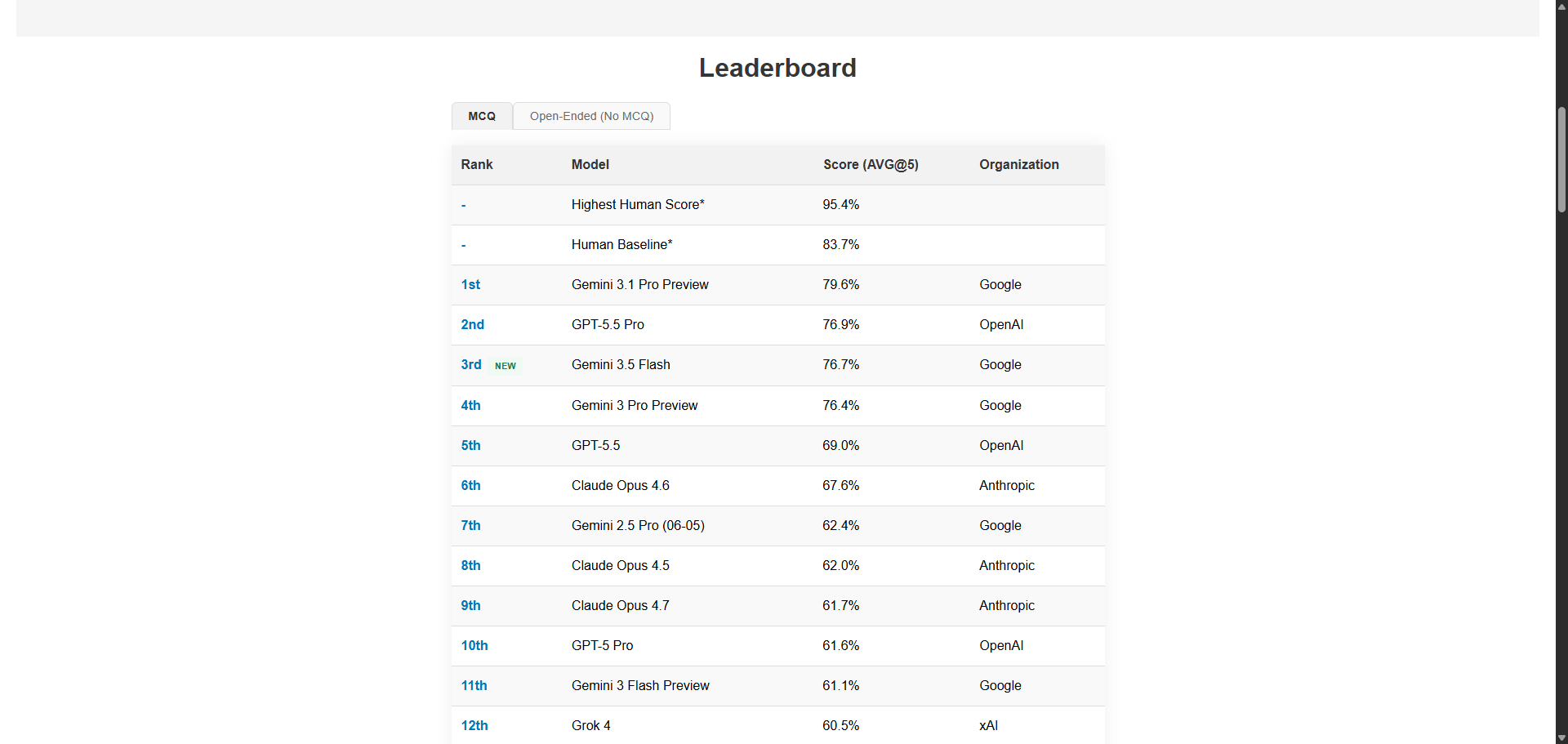Select the Gemini 3.1 Pro Preview row

pyautogui.click(x=778, y=285)
